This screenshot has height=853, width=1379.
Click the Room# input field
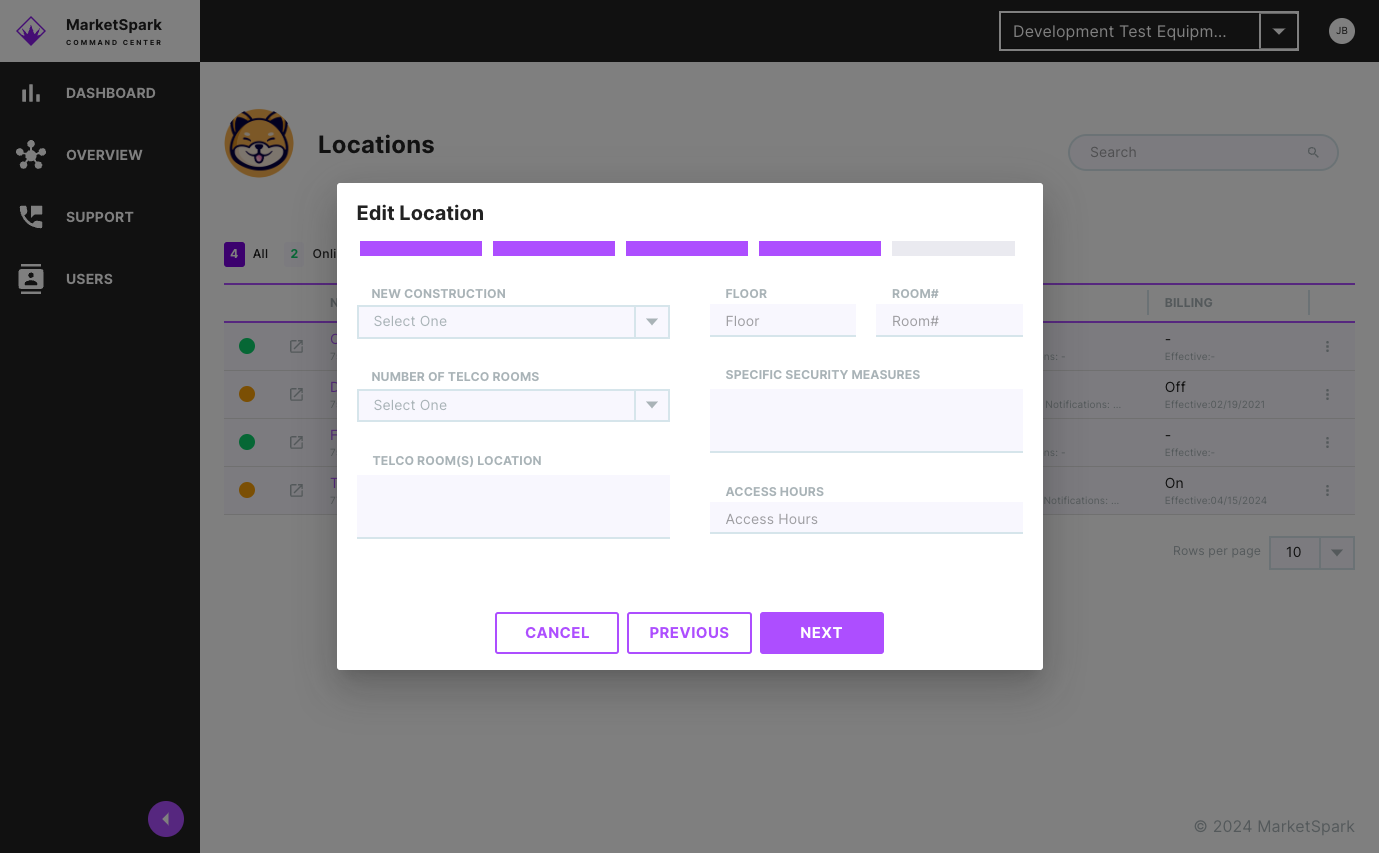(949, 321)
